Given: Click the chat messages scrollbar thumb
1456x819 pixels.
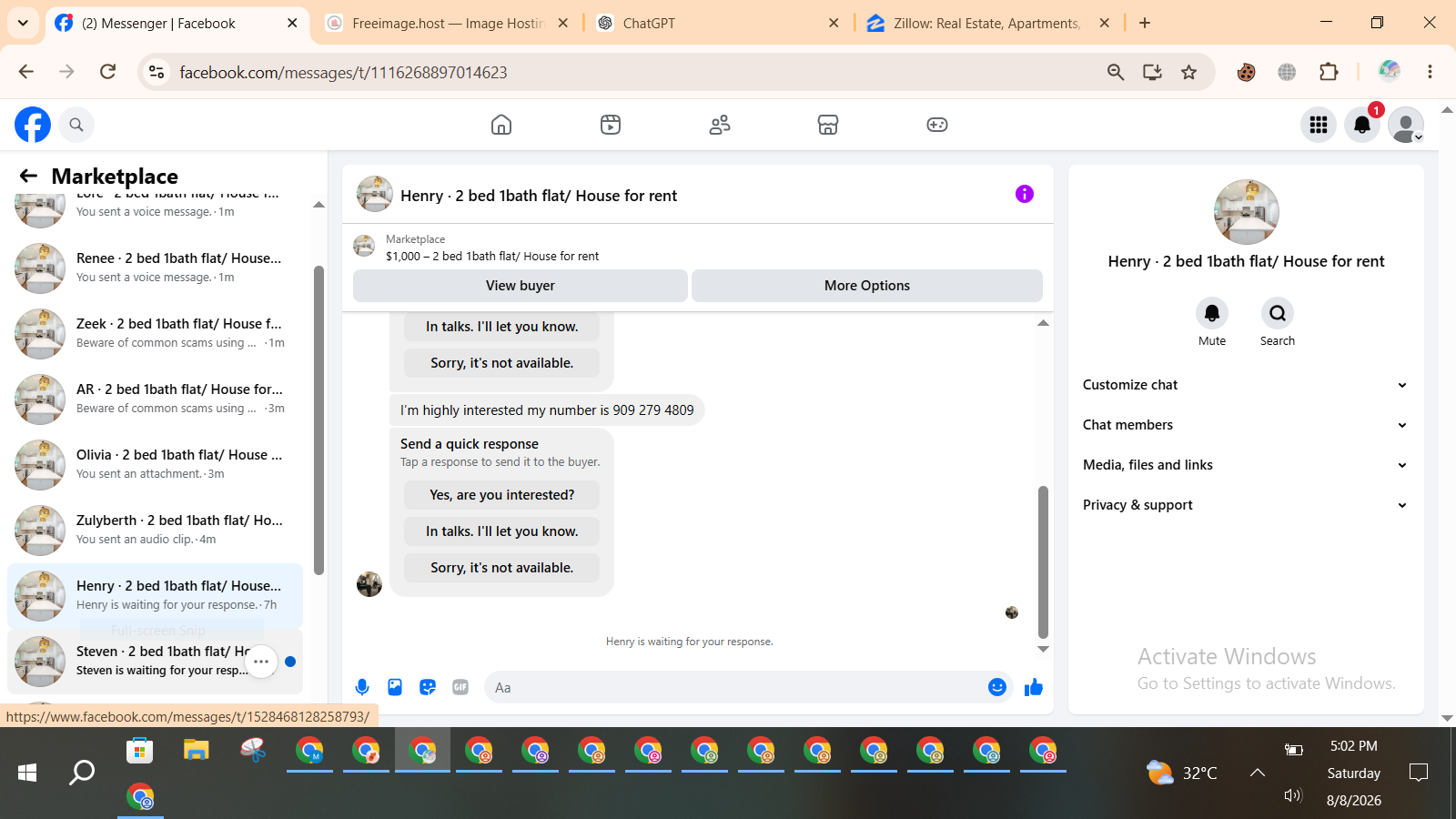Looking at the screenshot, I should point(1043,561).
